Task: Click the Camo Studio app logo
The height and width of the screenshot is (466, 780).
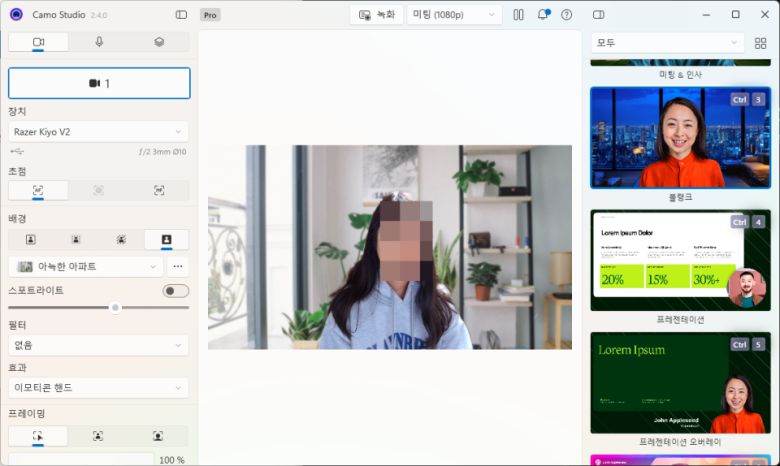Action: point(16,14)
